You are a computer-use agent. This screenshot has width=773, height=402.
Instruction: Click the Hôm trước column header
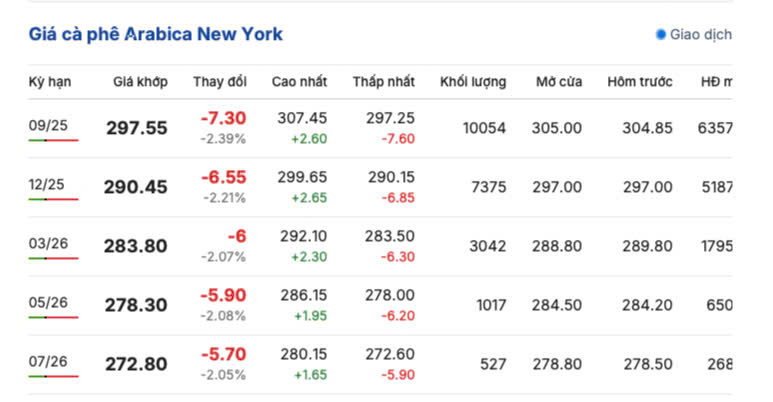(640, 82)
